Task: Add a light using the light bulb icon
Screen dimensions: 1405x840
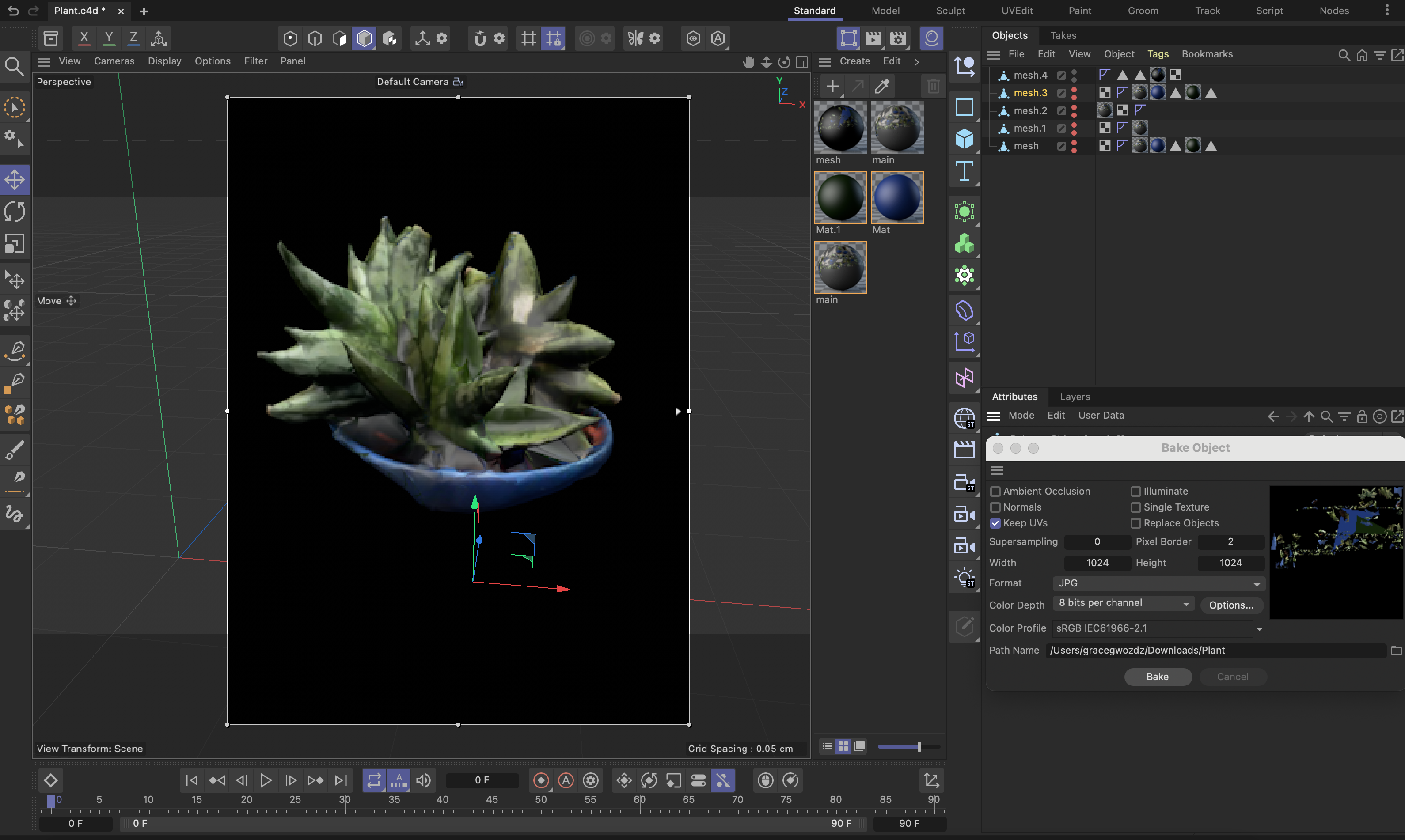Action: pyautogui.click(x=964, y=577)
